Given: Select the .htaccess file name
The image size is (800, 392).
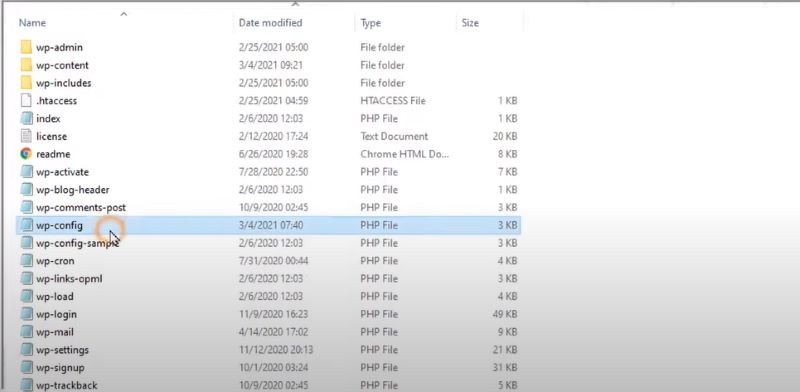Looking at the screenshot, I should pyautogui.click(x=56, y=101).
